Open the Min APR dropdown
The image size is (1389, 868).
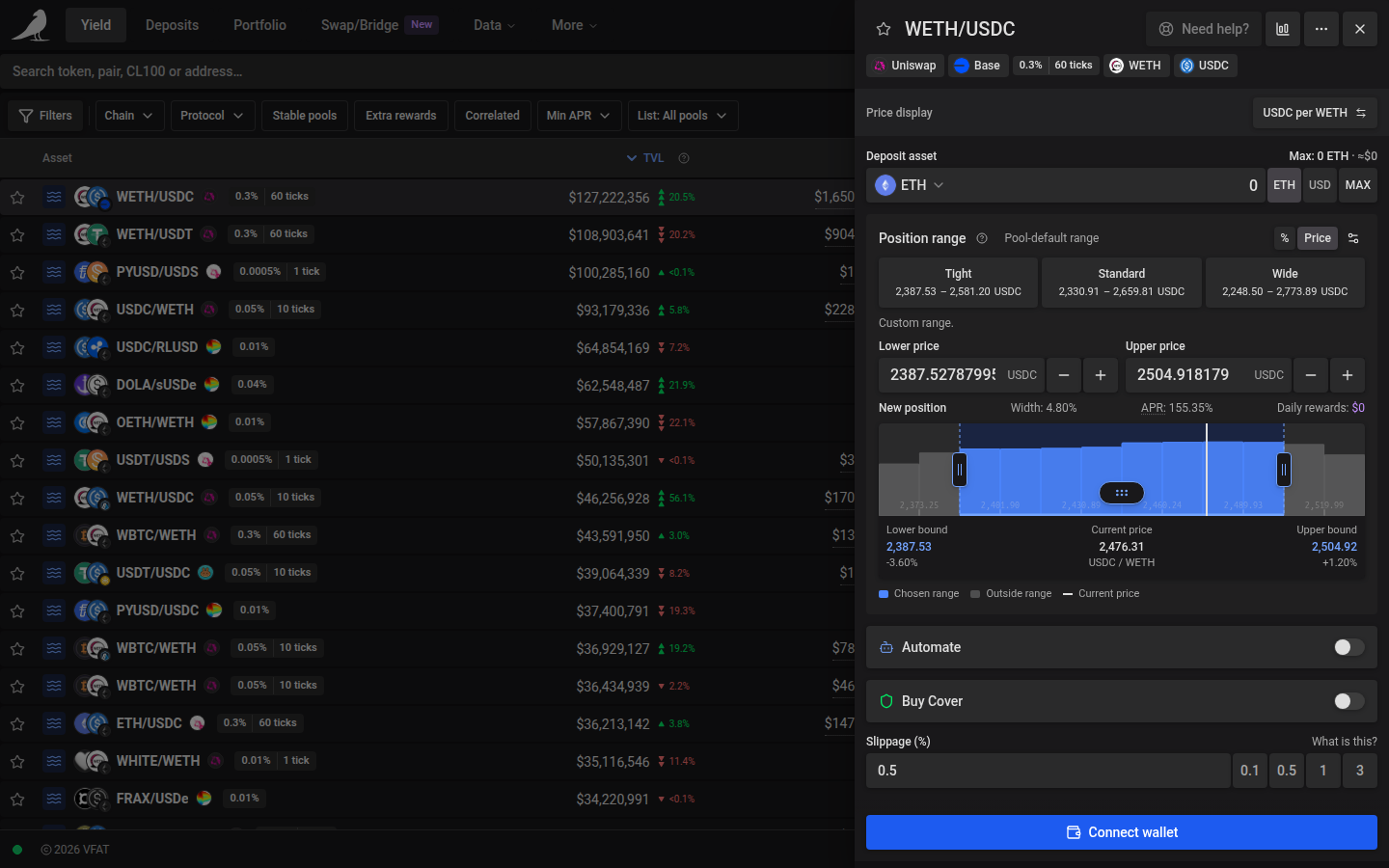tap(579, 116)
